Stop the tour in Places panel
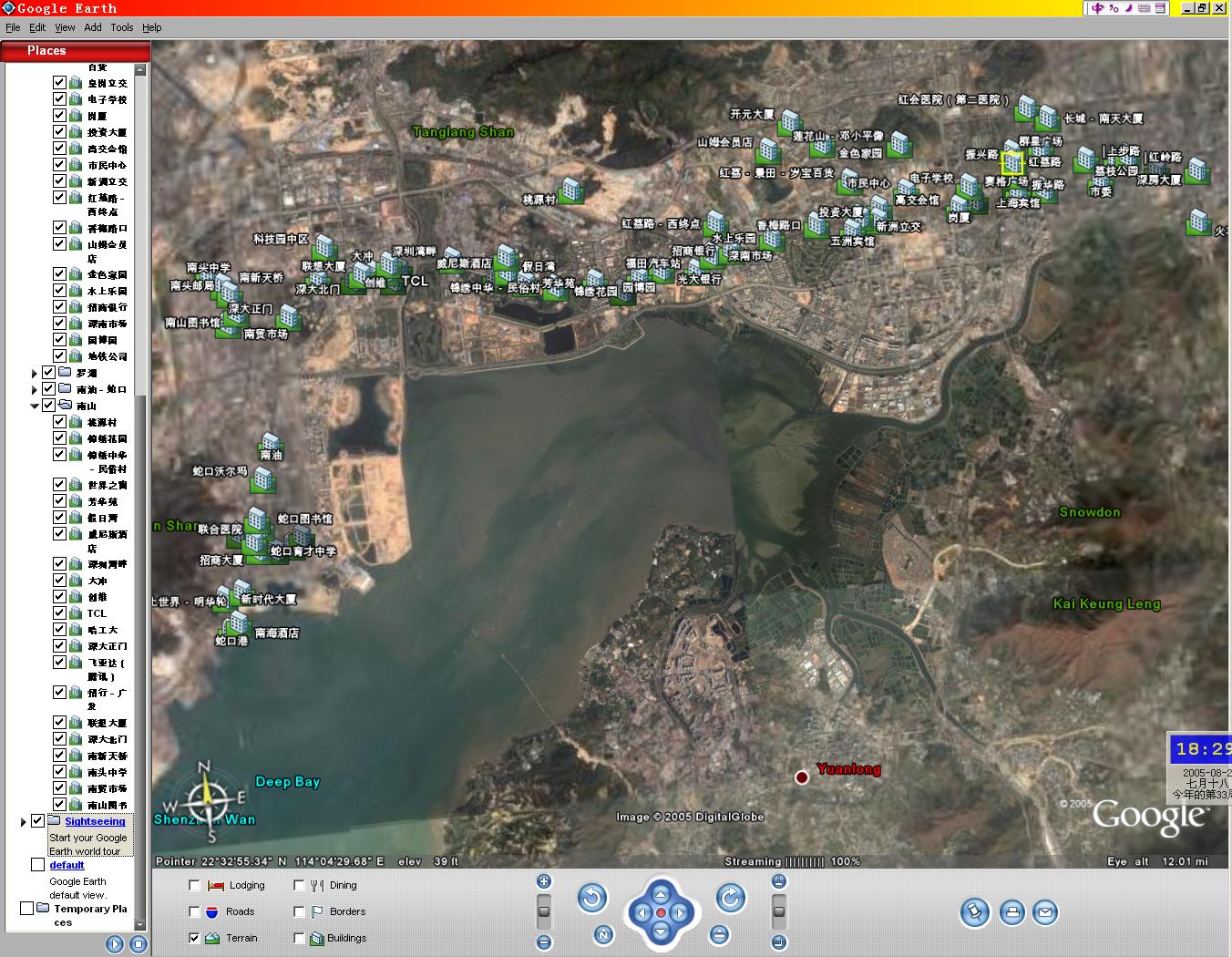This screenshot has height=957, width=1232. click(139, 944)
